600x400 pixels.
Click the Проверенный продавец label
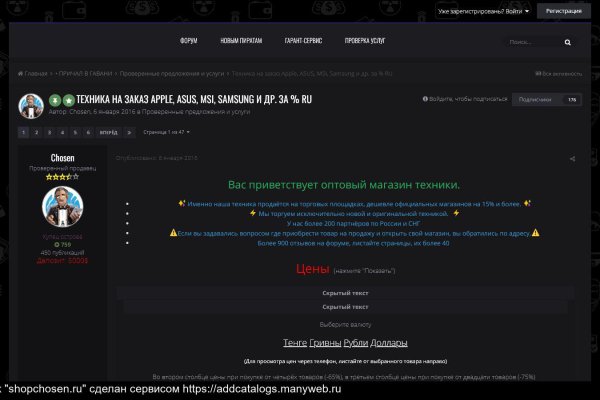pos(62,168)
